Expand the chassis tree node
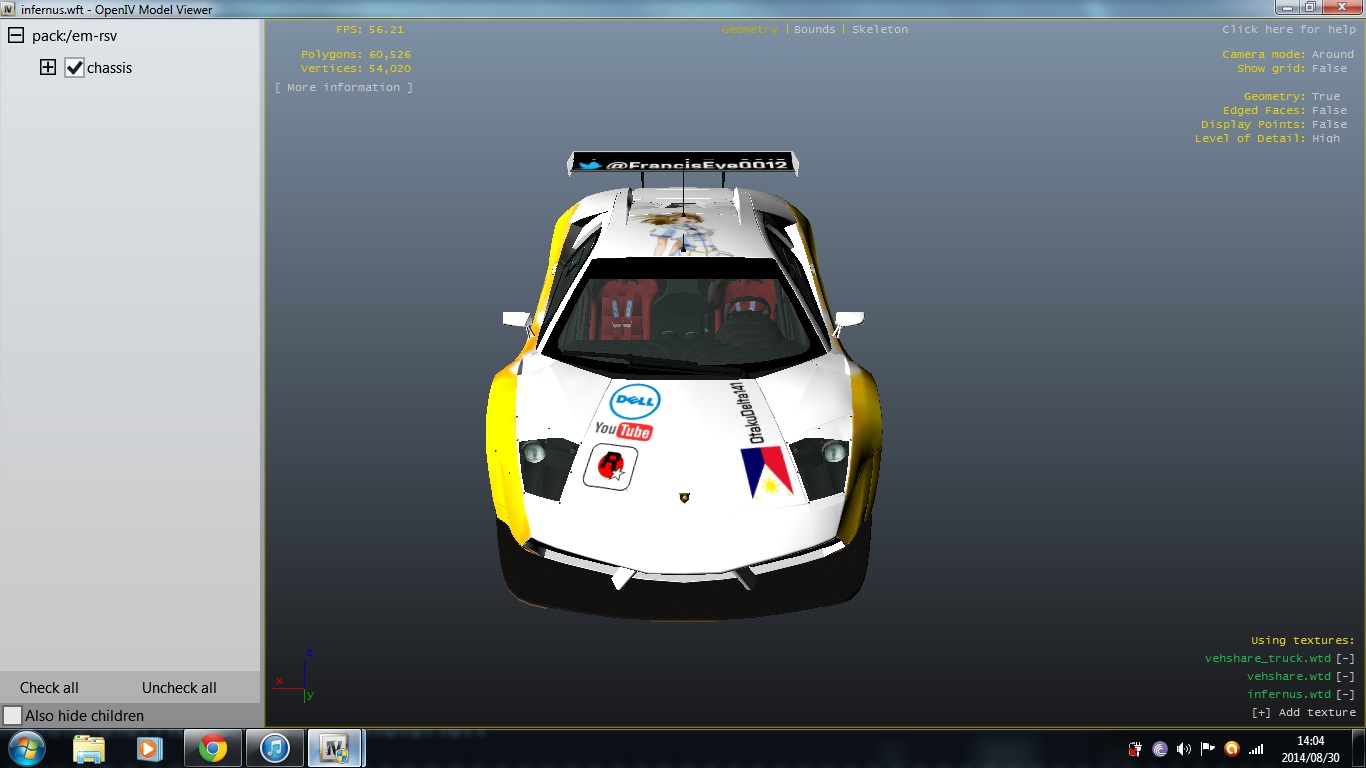The width and height of the screenshot is (1366, 768). coord(47,67)
